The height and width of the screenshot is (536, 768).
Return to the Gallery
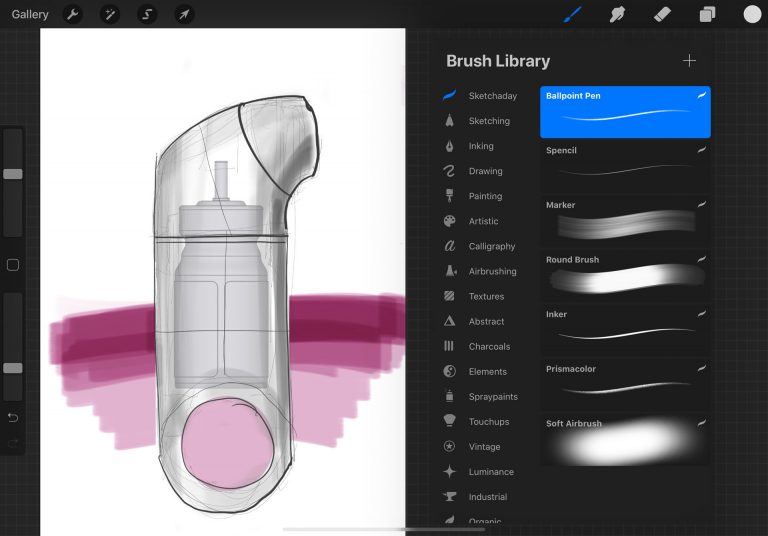click(30, 14)
